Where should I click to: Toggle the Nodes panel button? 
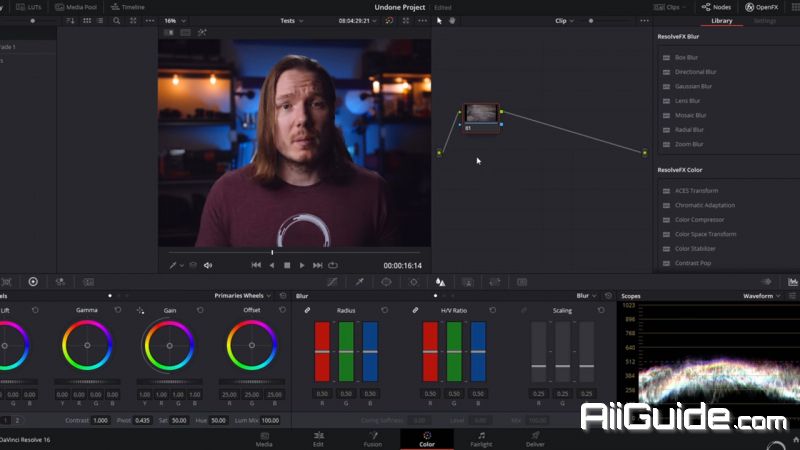coord(716,7)
